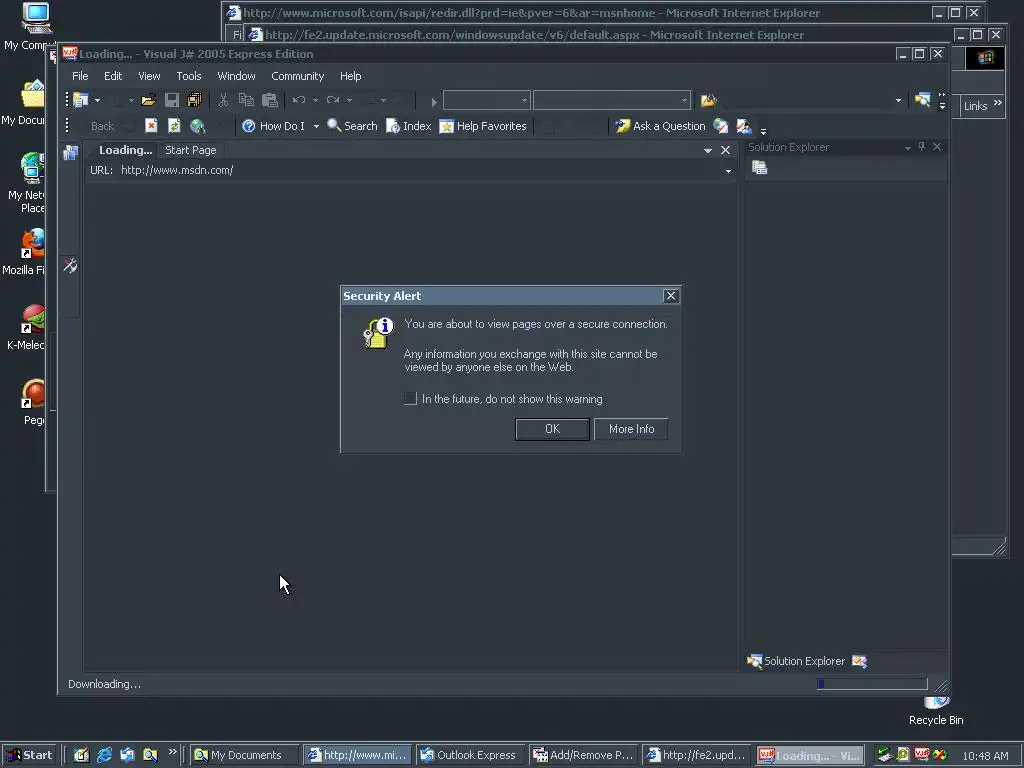Launch Internet Explorer from quick launch
The width and height of the screenshot is (1024, 768).
click(104, 755)
